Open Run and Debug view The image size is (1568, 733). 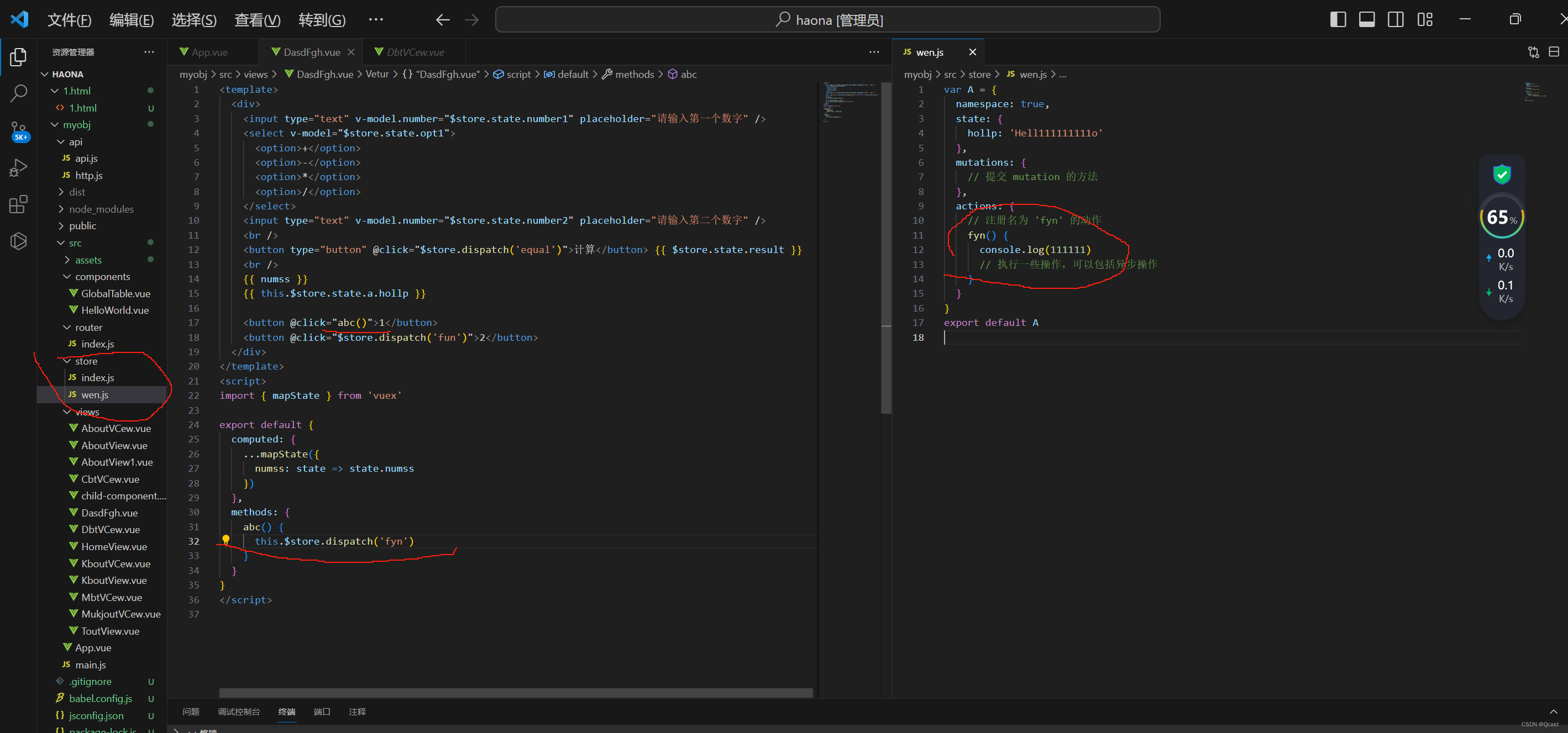point(18,167)
